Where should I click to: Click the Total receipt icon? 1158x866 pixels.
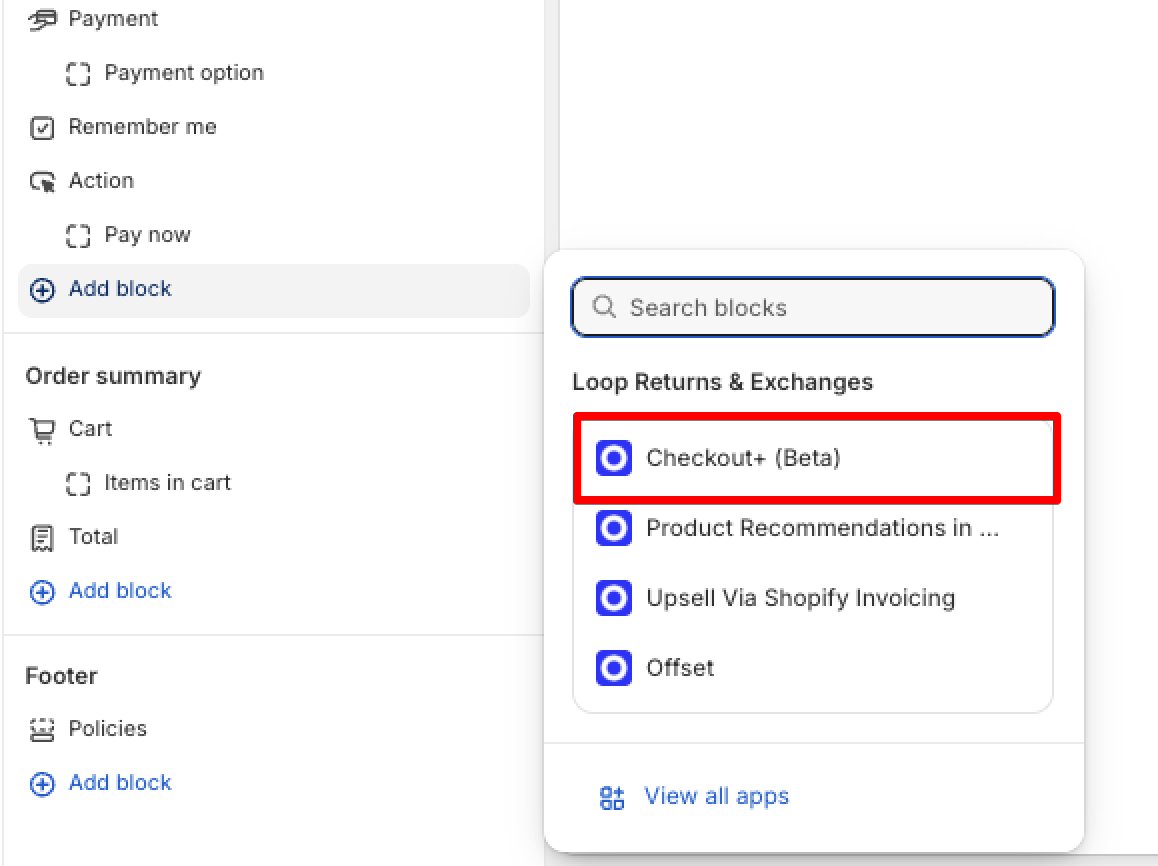pos(42,538)
